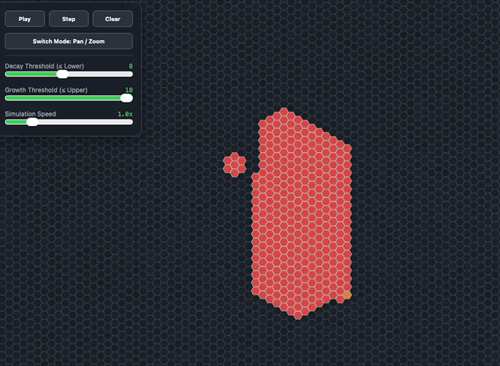Click the Simulation Speed slider handle

point(32,122)
